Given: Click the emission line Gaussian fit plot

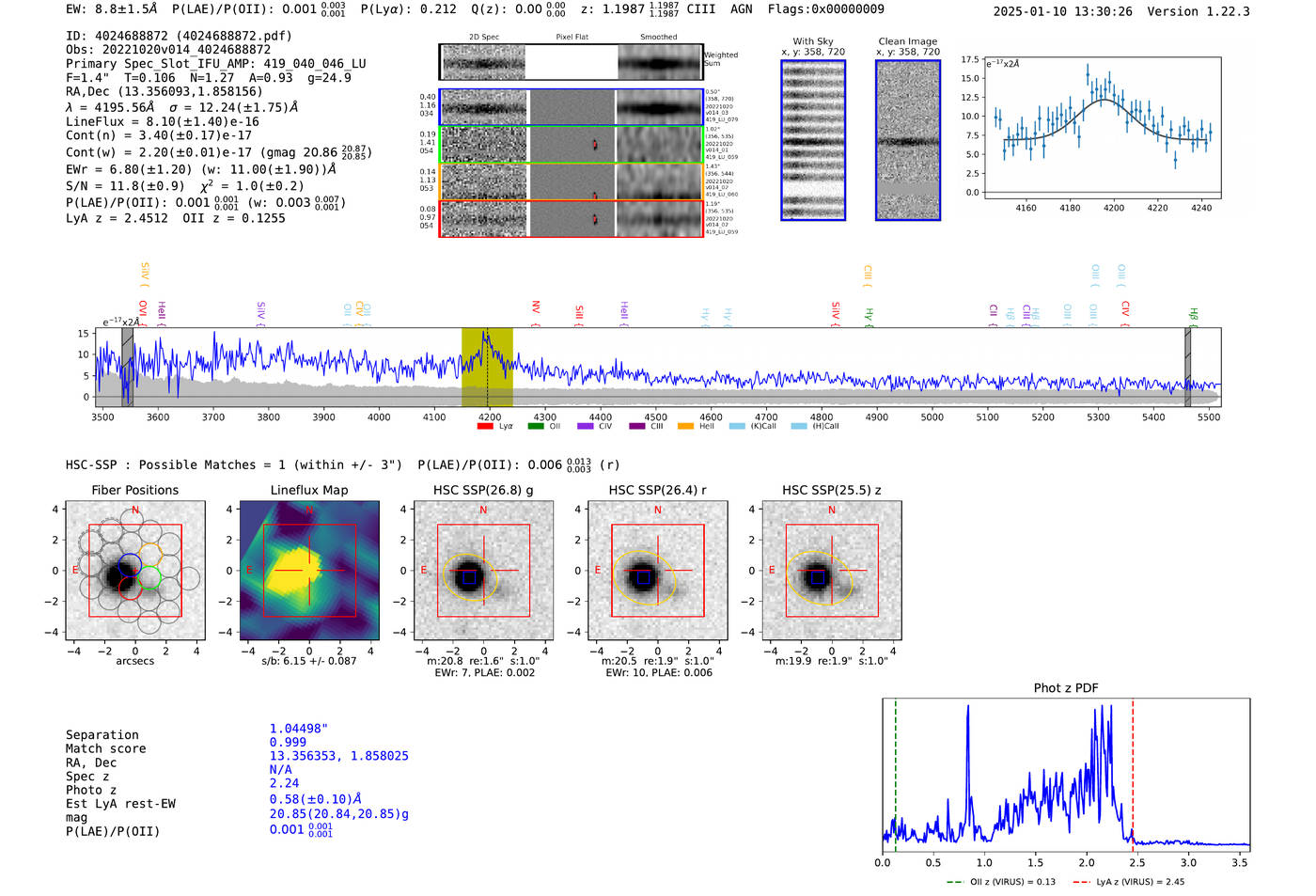Looking at the screenshot, I should coord(1103,127).
